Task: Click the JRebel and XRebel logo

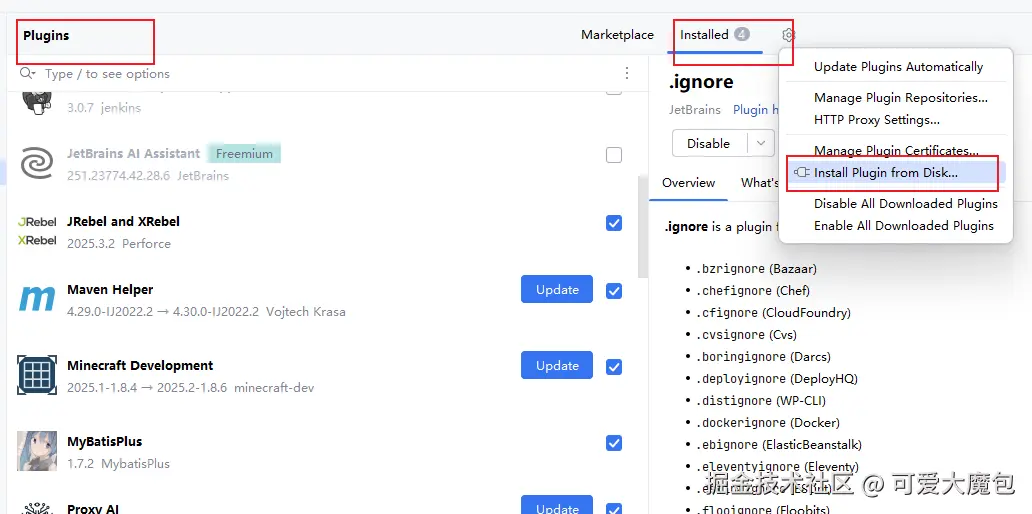Action: [37, 232]
